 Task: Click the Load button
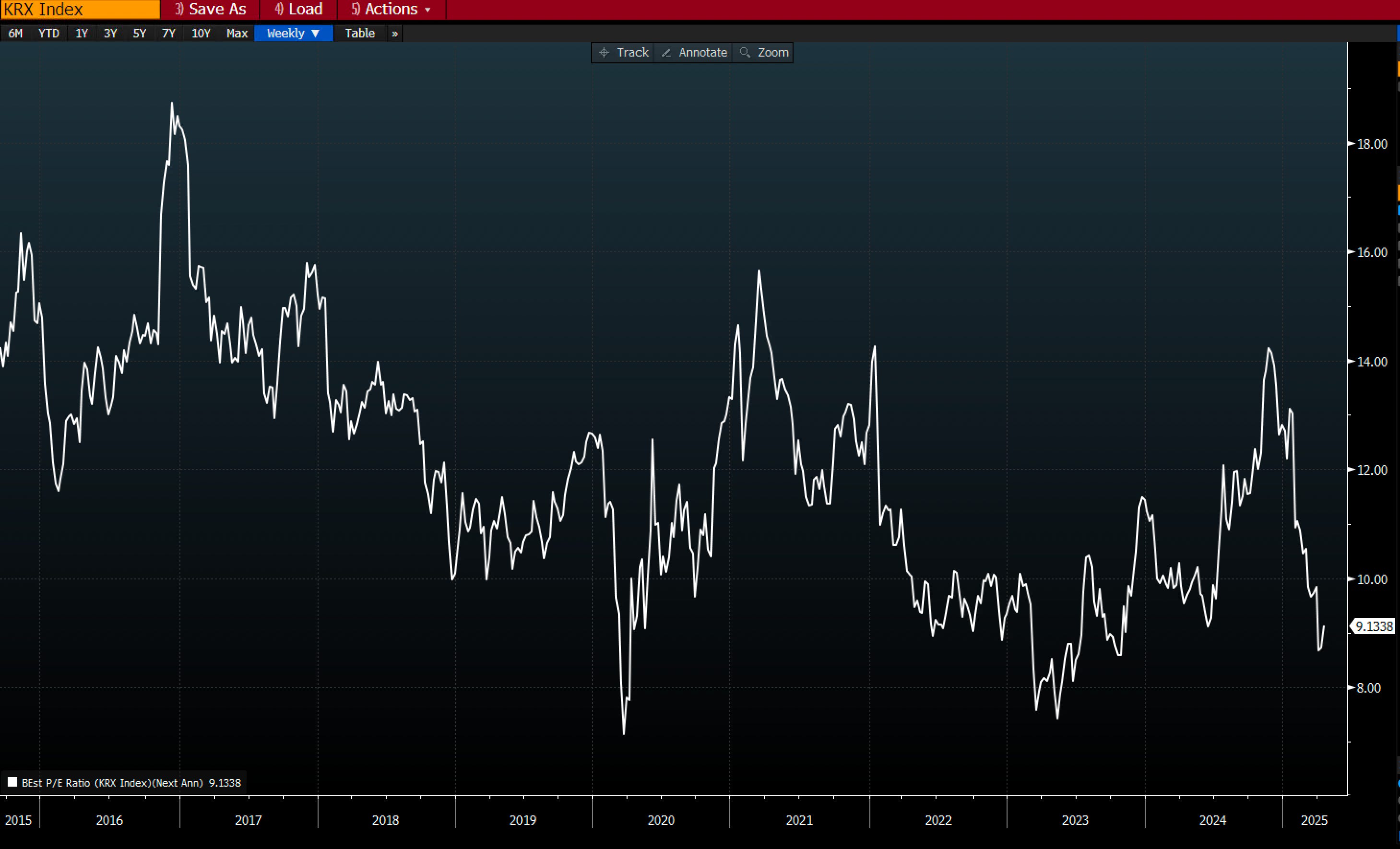pos(298,9)
